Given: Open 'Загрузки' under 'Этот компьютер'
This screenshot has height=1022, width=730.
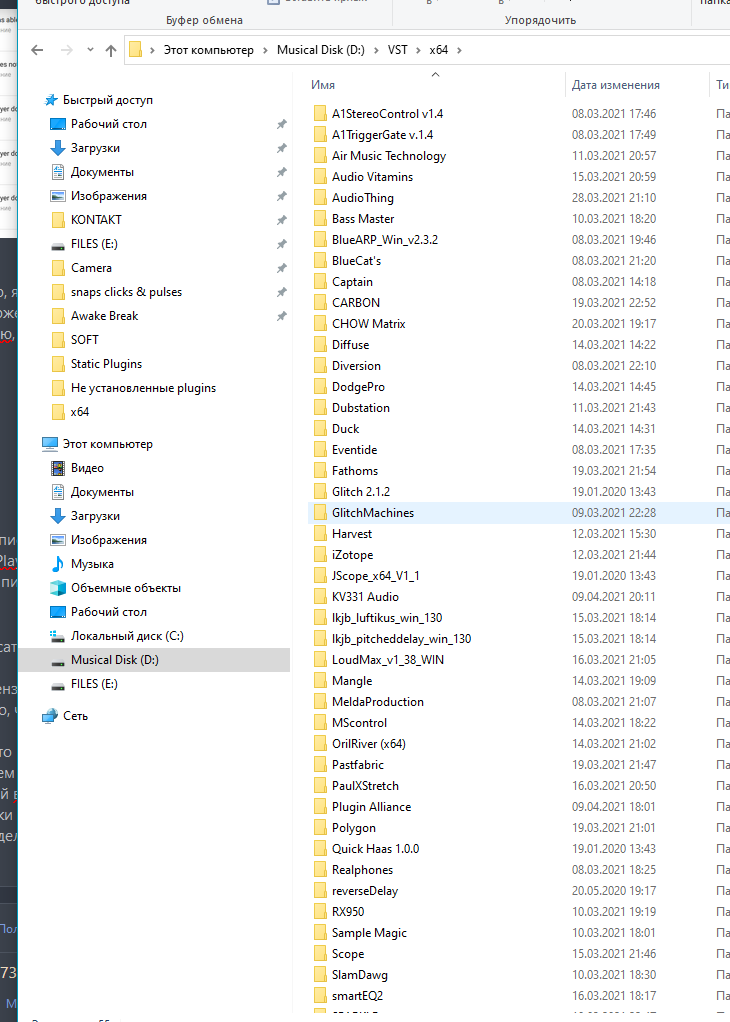Looking at the screenshot, I should [x=95, y=516].
